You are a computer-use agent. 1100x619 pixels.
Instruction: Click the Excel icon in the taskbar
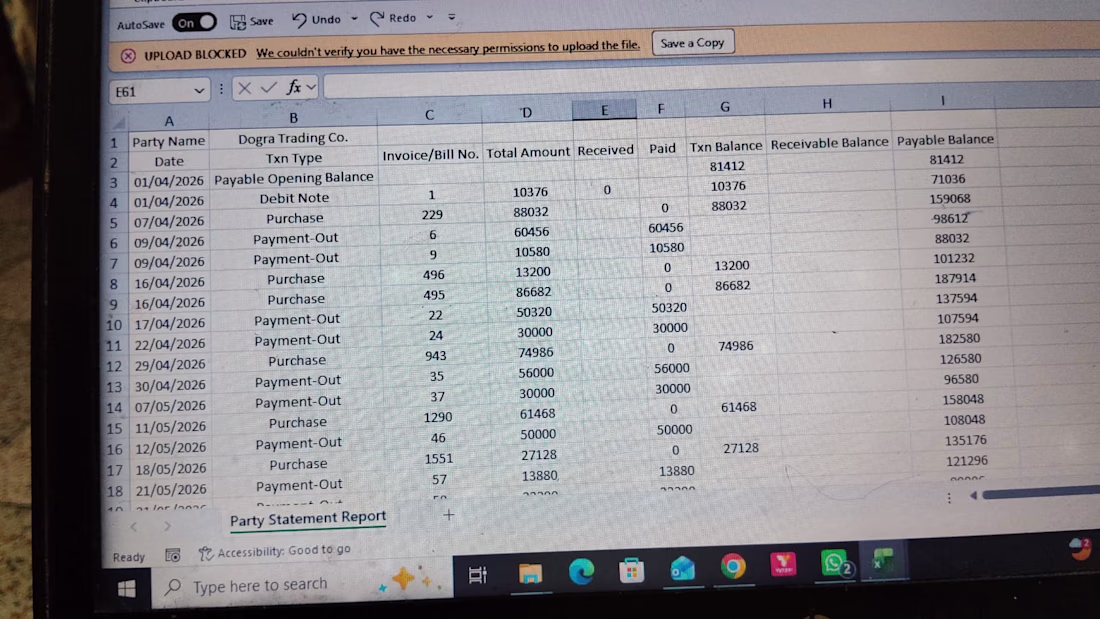click(x=883, y=561)
